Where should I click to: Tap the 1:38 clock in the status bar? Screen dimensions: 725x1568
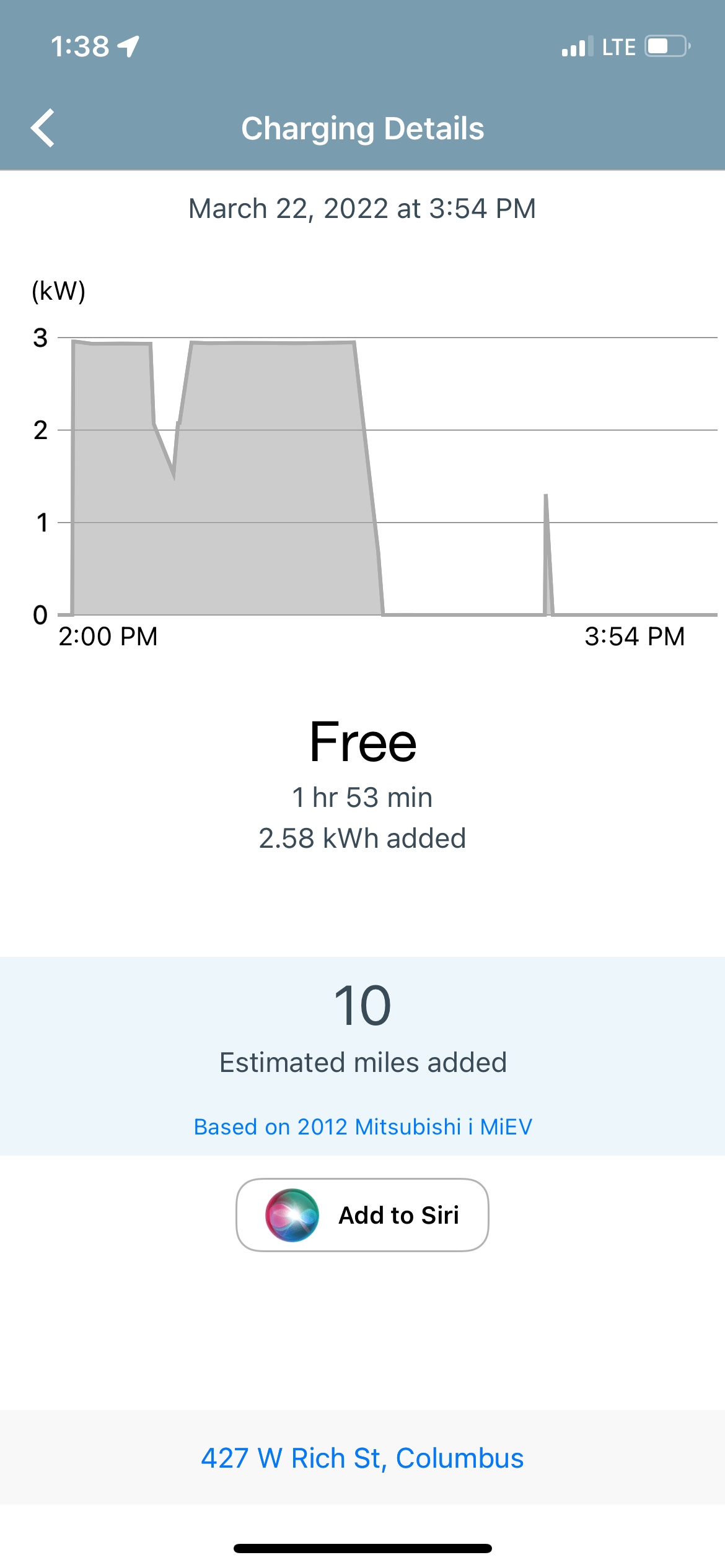80,46
